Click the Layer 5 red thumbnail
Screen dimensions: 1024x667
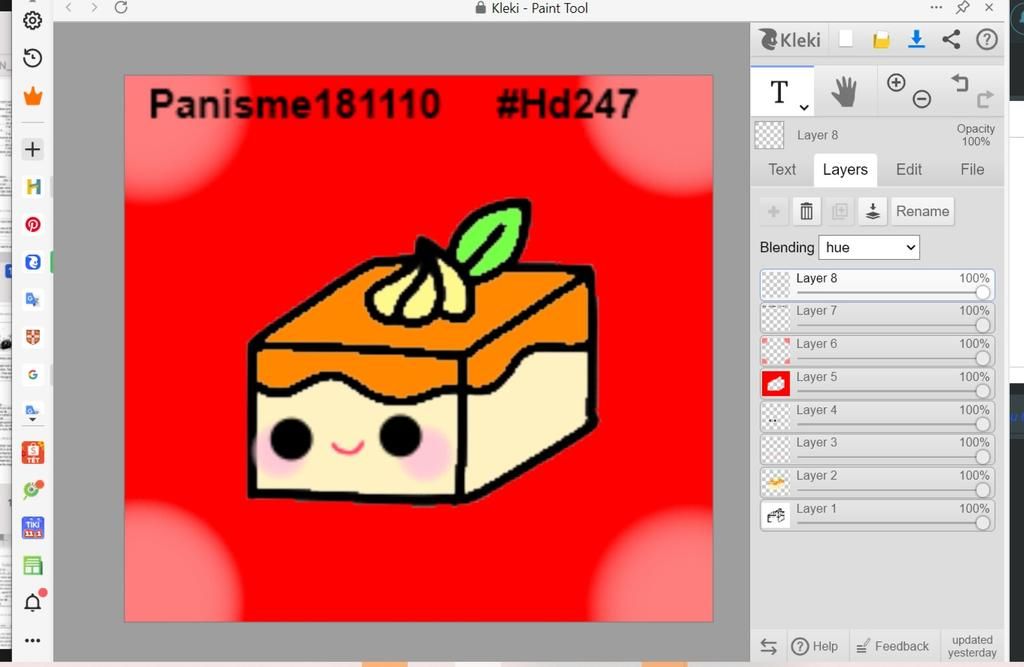click(x=776, y=383)
